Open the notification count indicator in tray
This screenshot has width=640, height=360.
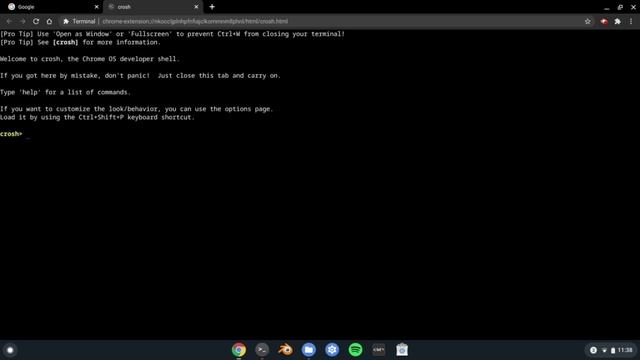(x=593, y=350)
